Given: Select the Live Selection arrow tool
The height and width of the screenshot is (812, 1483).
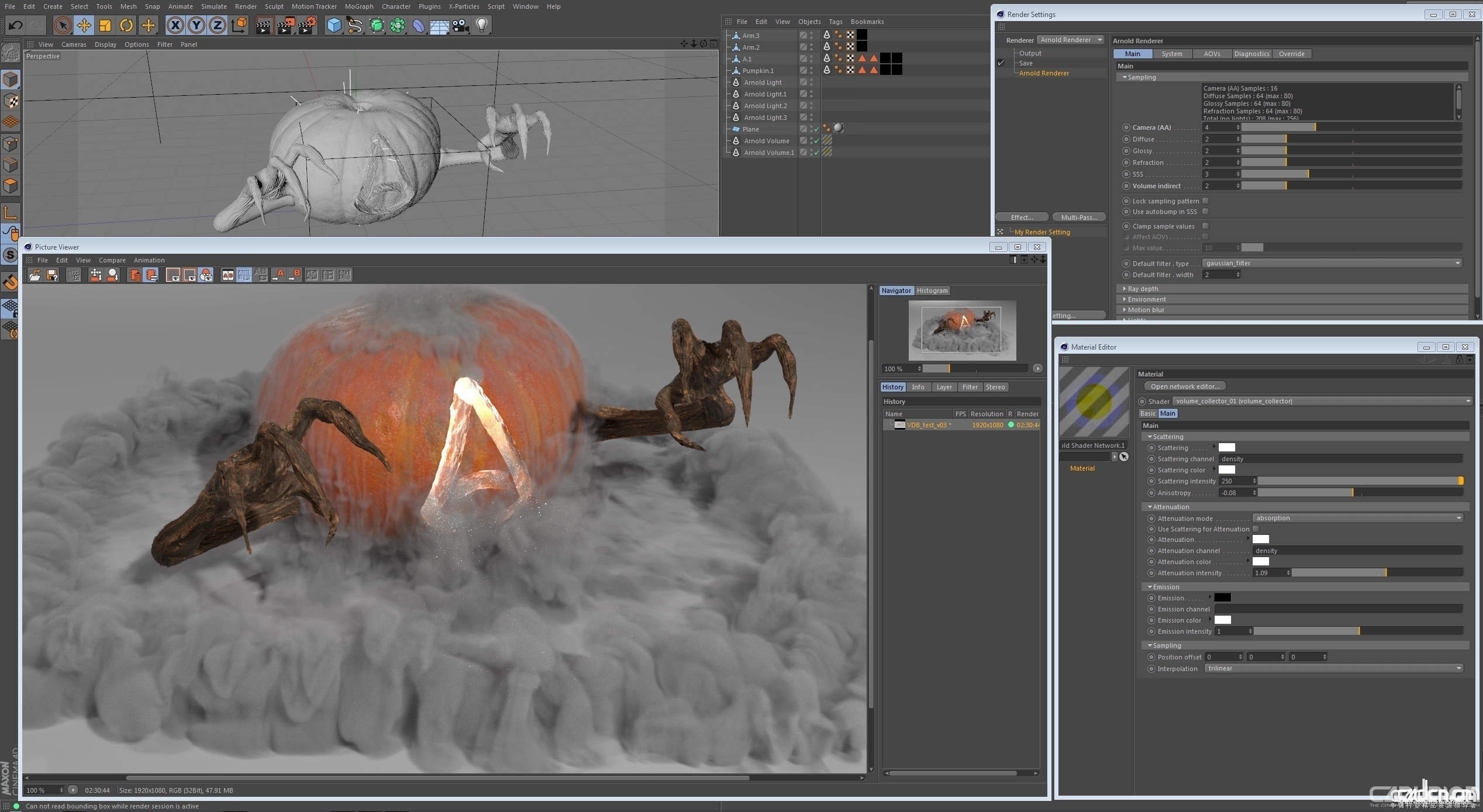Looking at the screenshot, I should 63,25.
